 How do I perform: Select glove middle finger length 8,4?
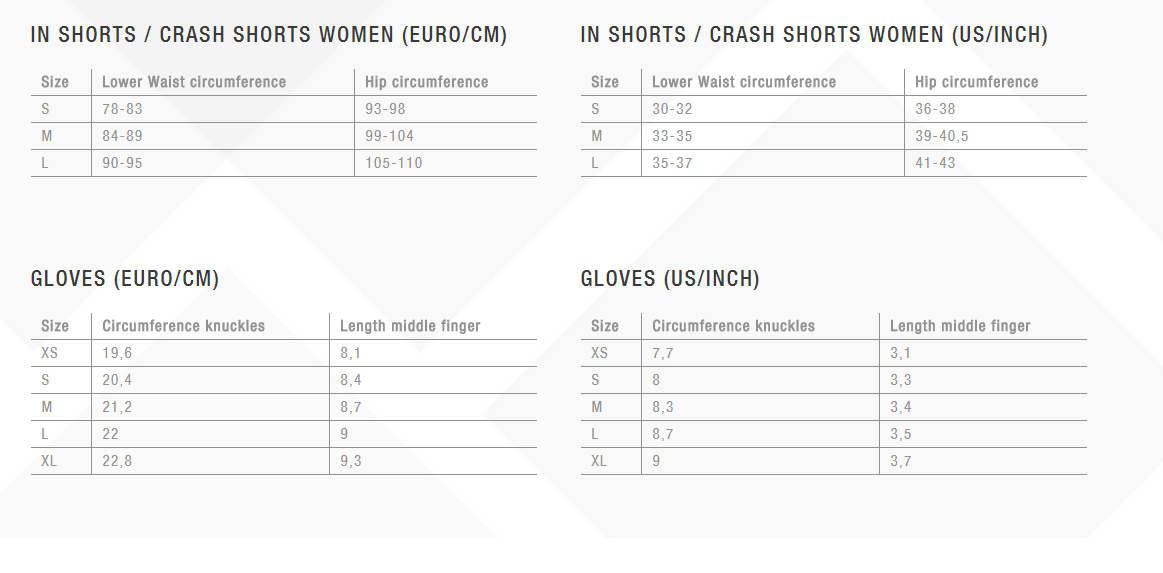351,380
